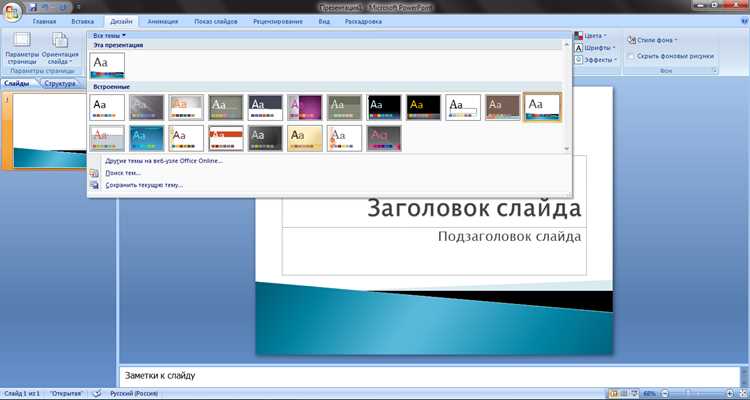Click language indicator Русский (Россия)

coord(134,394)
